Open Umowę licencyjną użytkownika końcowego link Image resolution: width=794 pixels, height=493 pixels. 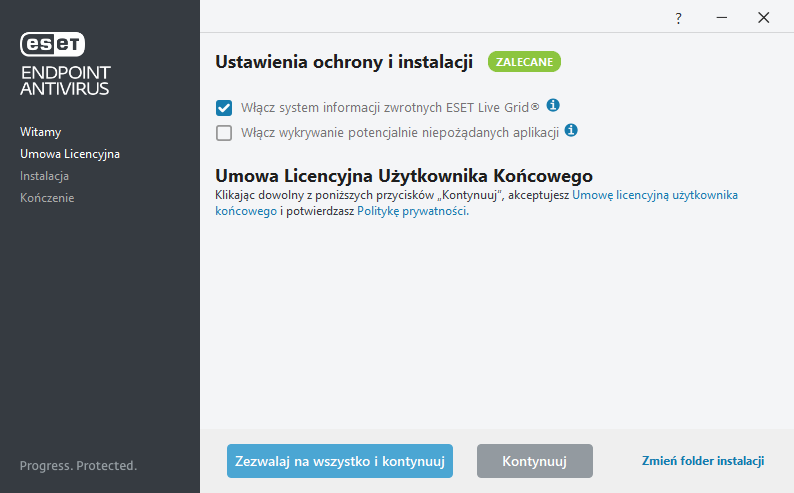(x=655, y=195)
